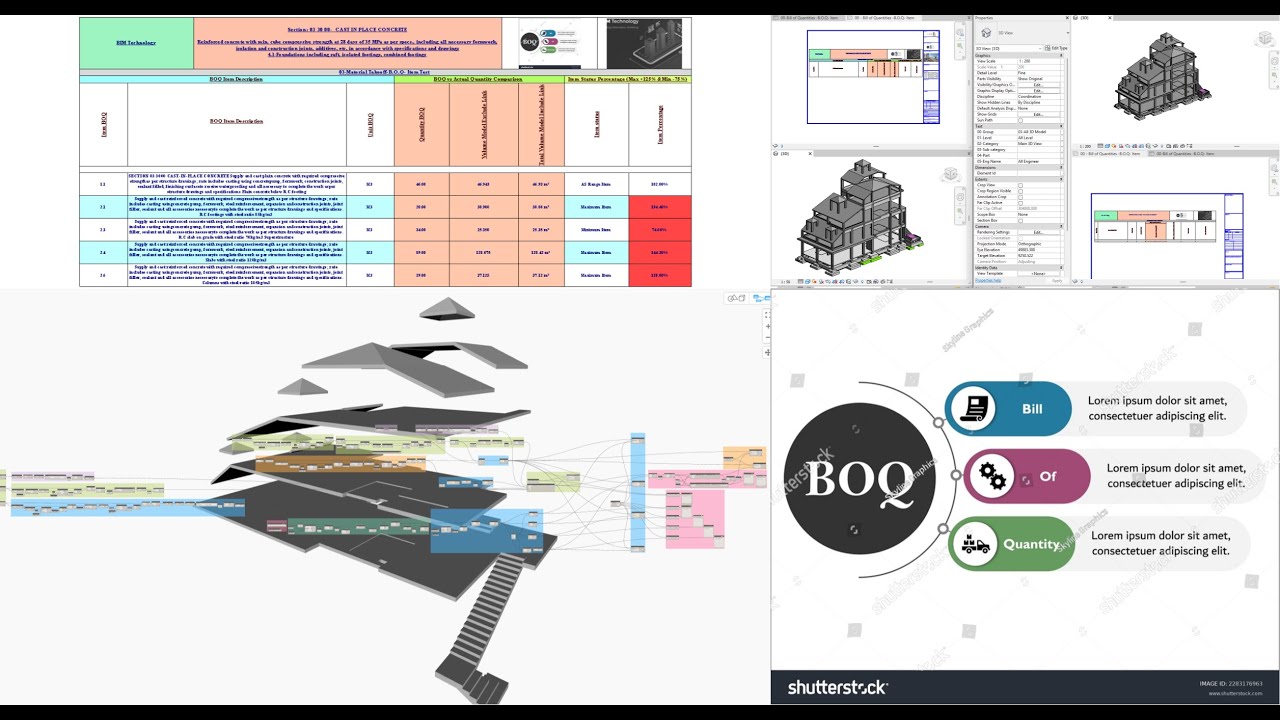This screenshot has width=1280, height=720.
Task: Click www.shutterstock.com in the footer
Action: click(x=1235, y=693)
